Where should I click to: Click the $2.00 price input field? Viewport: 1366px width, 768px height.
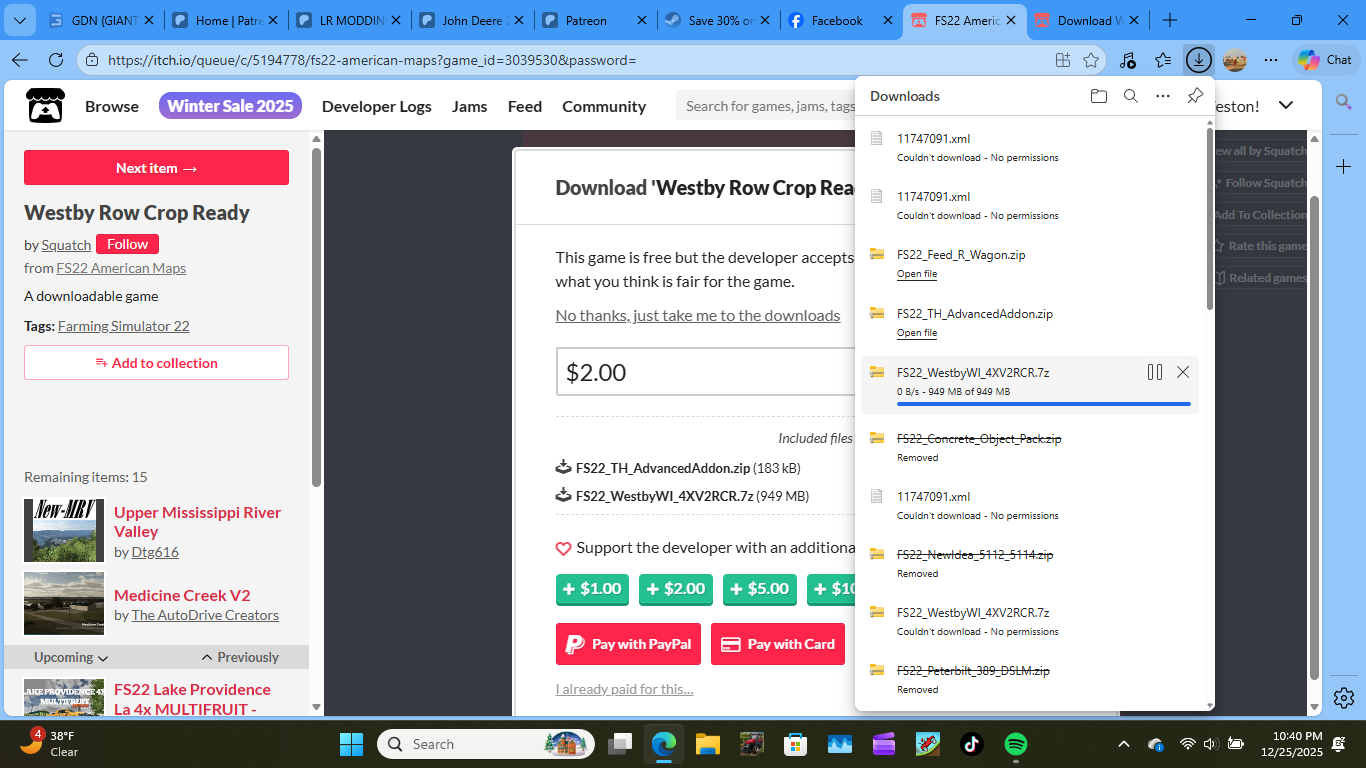(x=706, y=372)
